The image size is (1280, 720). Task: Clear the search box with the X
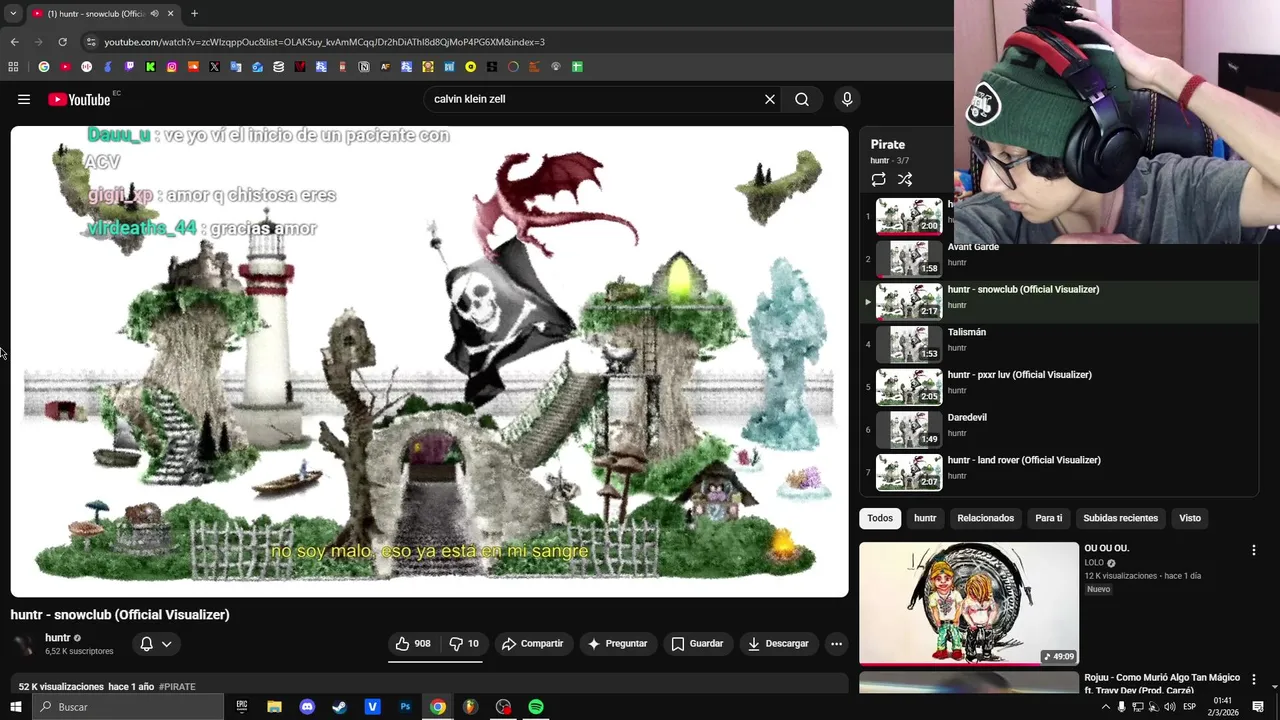(x=770, y=99)
